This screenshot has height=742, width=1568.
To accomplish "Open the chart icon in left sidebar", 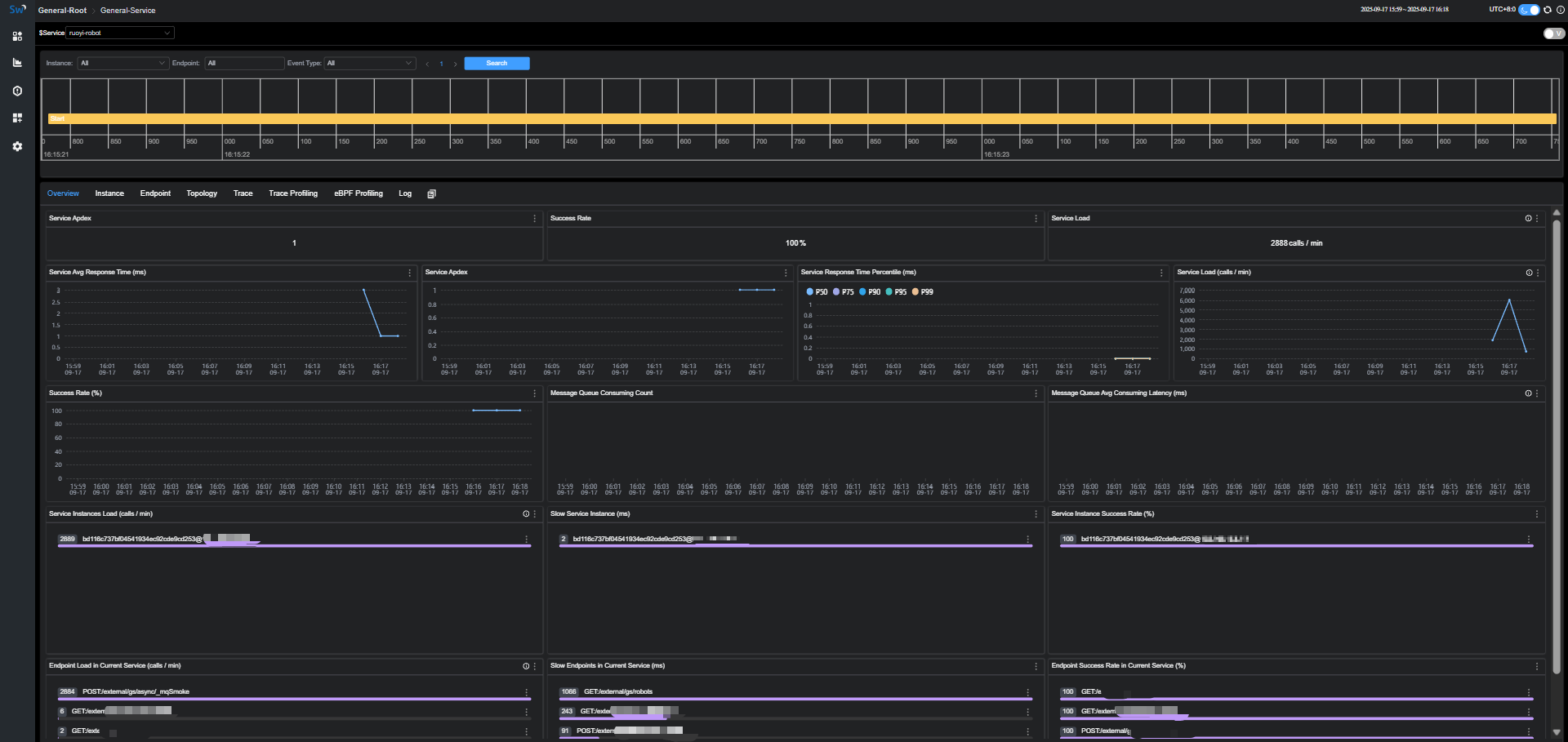I will (x=17, y=62).
